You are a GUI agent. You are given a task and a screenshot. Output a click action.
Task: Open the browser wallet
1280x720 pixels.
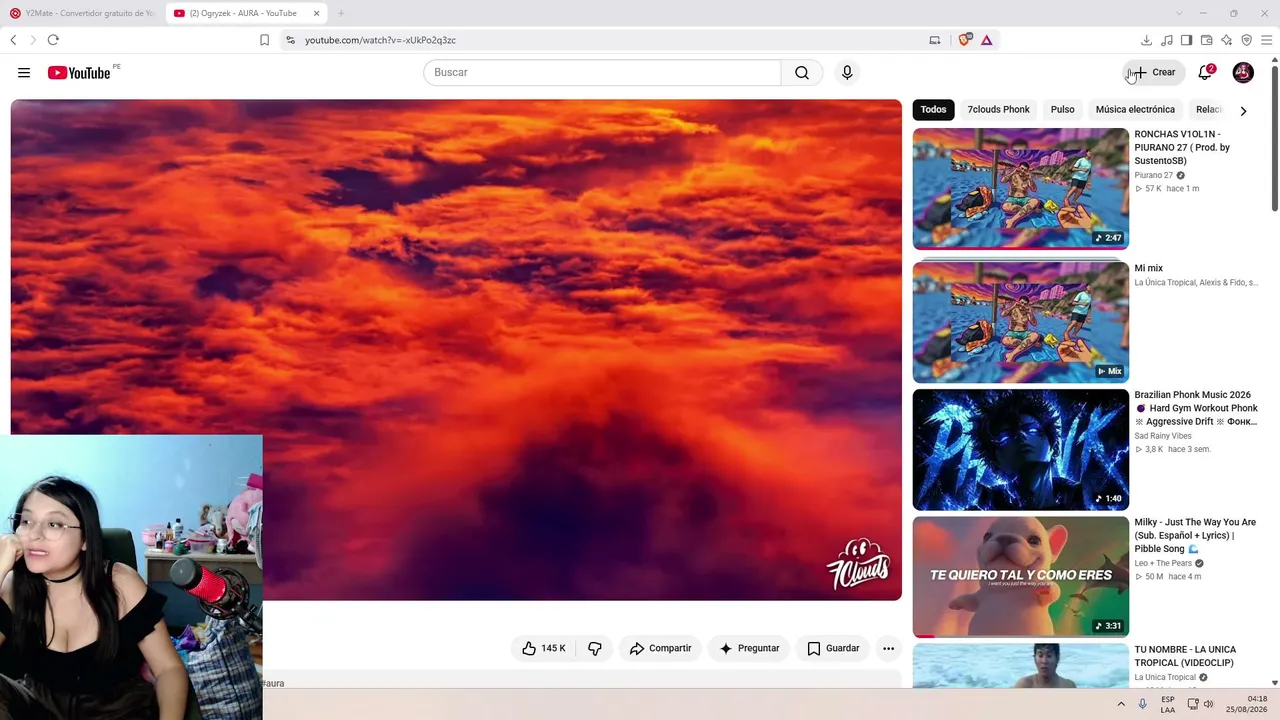tap(1206, 40)
